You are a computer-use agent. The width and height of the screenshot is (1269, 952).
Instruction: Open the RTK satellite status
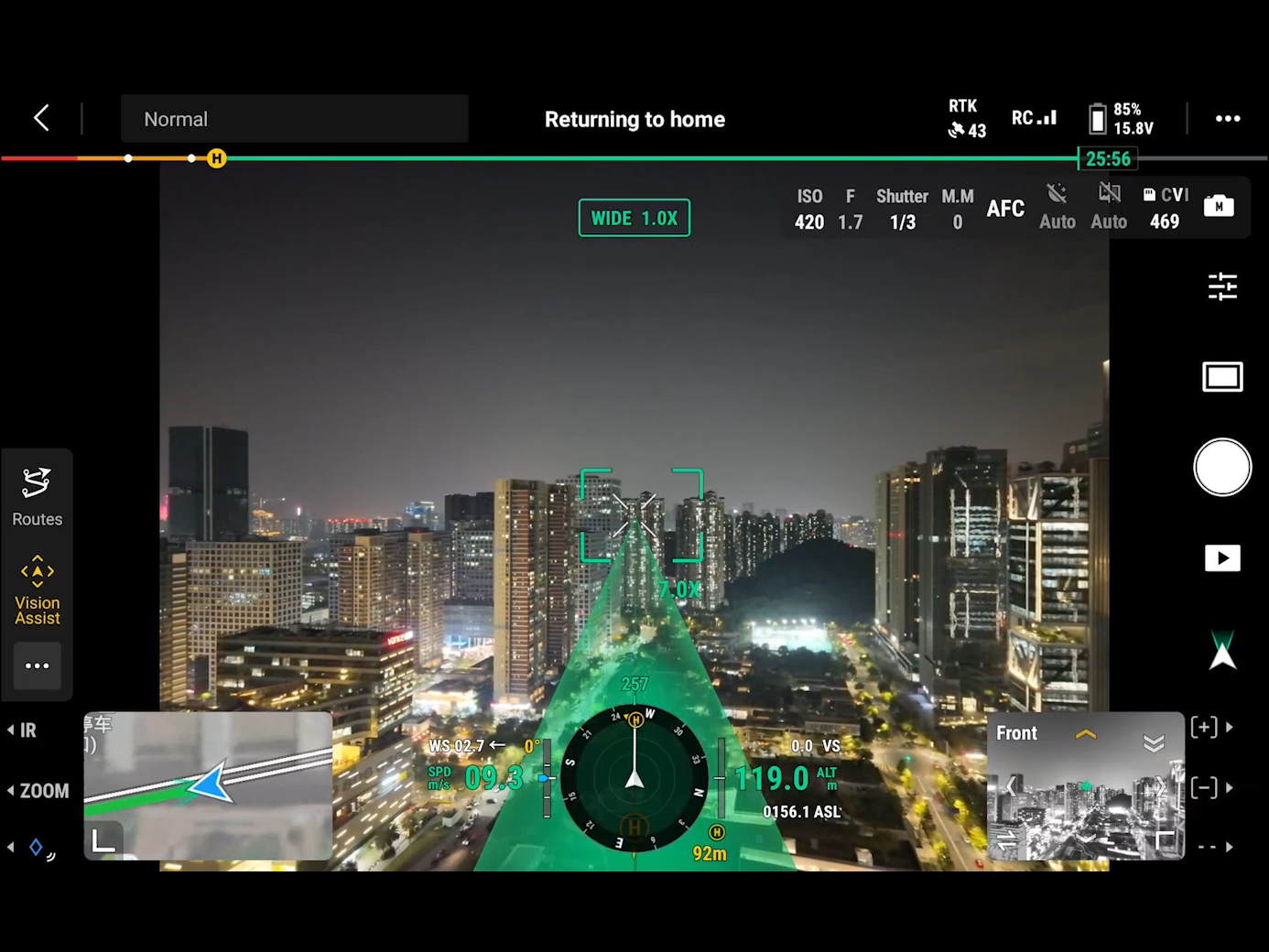(965, 119)
